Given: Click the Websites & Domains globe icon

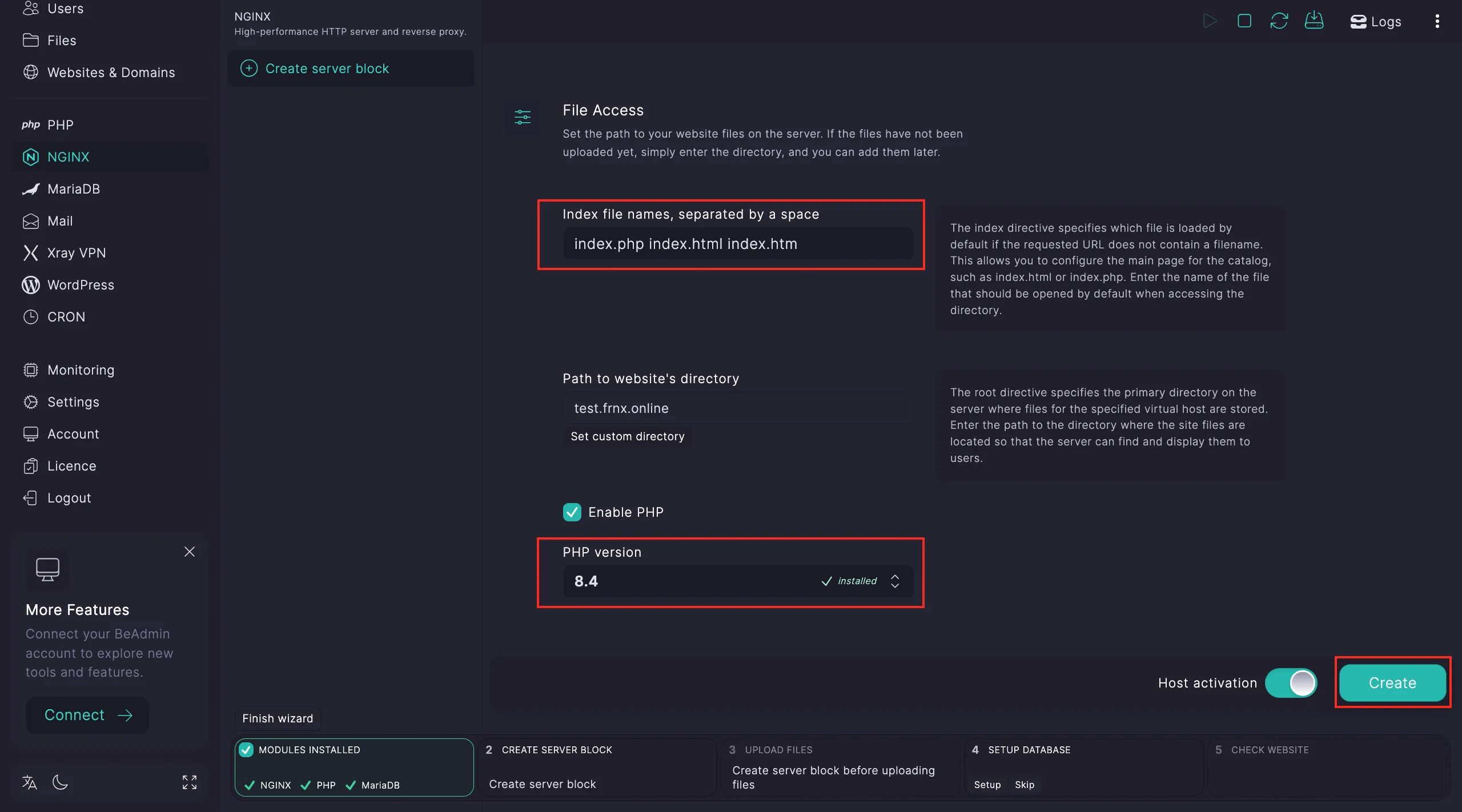Looking at the screenshot, I should tap(31, 73).
